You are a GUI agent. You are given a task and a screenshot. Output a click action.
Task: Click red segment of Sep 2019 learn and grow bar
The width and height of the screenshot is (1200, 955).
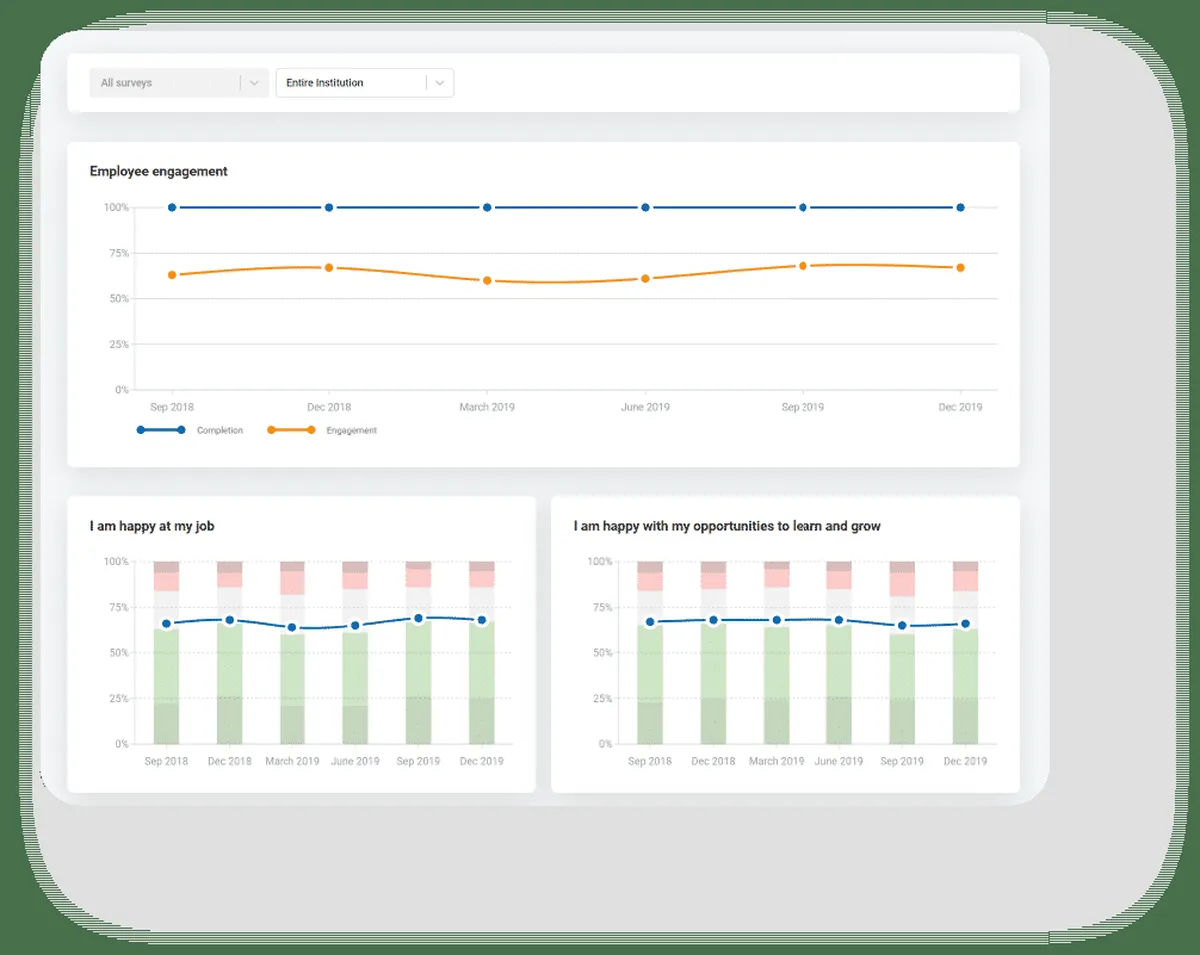[902, 585]
